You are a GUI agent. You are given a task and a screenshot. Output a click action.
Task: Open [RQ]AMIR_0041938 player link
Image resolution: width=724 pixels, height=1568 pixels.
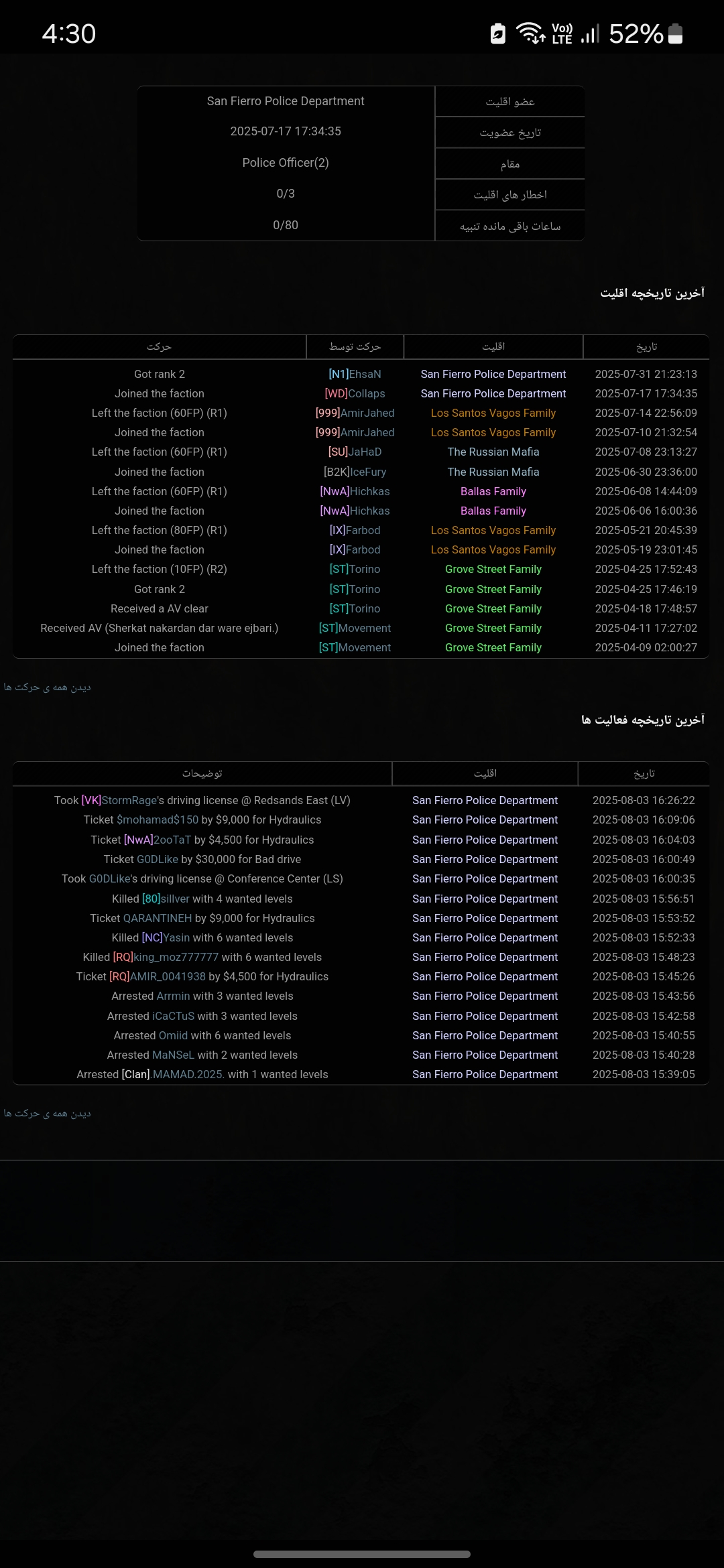pyautogui.click(x=158, y=976)
